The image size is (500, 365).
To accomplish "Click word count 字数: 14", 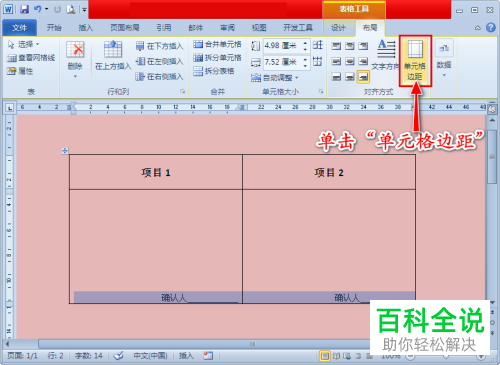I will click(88, 356).
